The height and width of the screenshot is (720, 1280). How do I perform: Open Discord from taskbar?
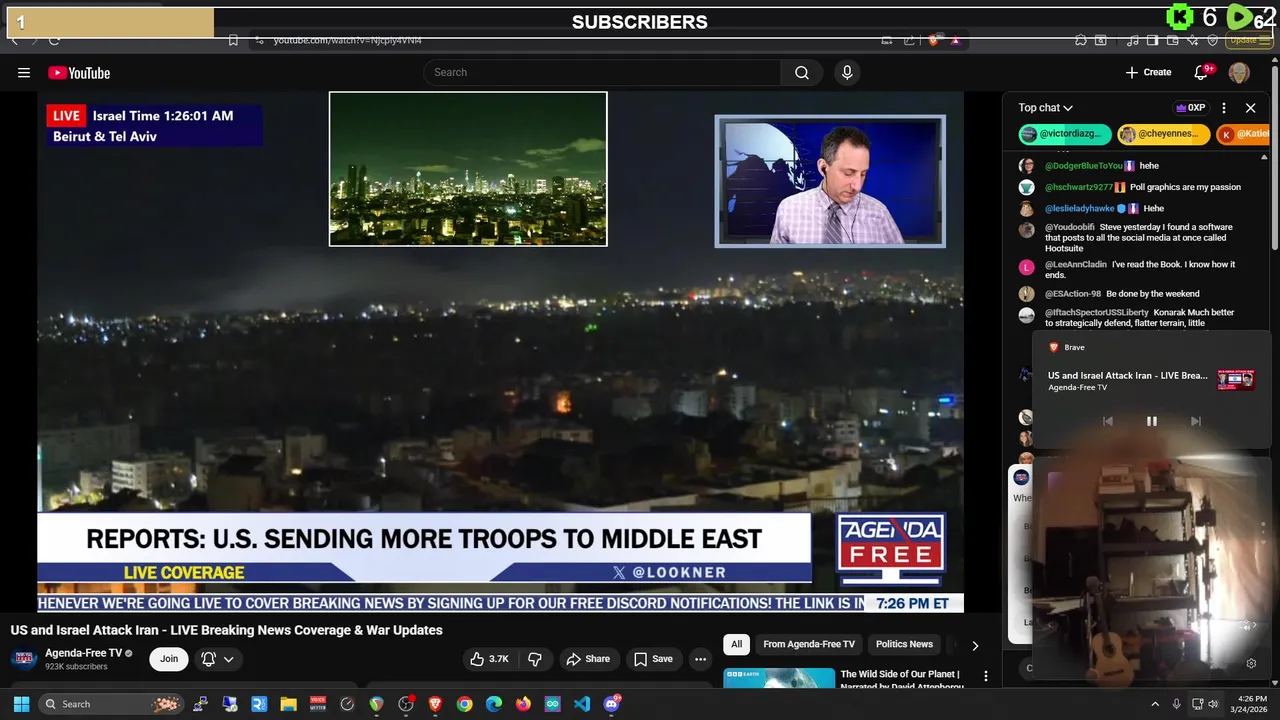[612, 704]
